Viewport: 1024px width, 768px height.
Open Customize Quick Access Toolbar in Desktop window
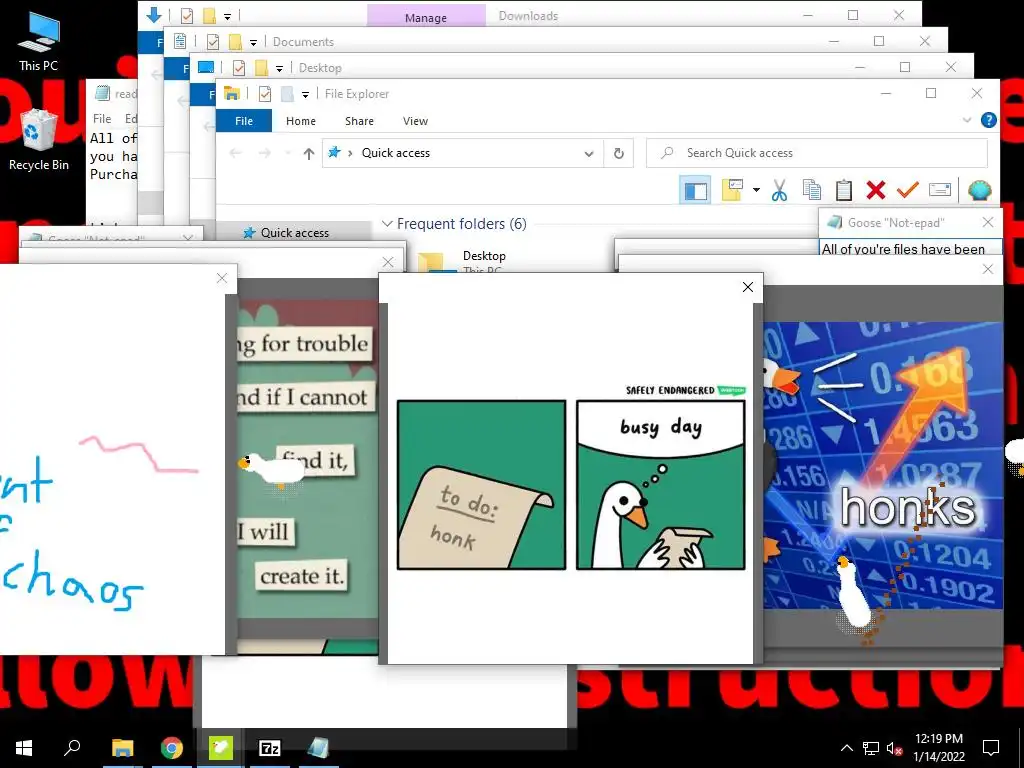click(280, 69)
